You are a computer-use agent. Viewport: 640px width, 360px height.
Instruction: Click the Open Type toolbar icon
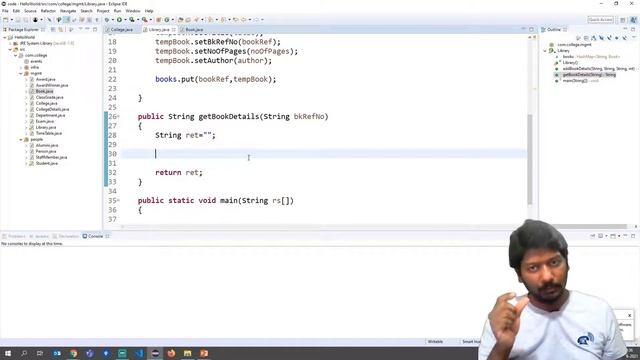(180, 20)
